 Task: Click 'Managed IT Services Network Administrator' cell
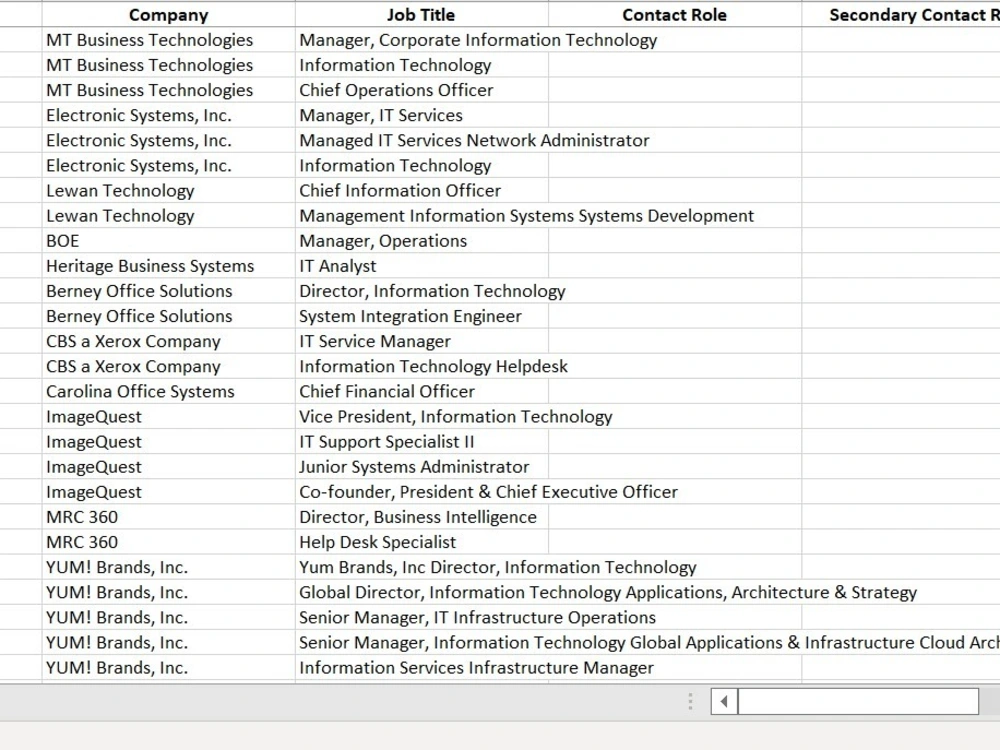tap(421, 140)
